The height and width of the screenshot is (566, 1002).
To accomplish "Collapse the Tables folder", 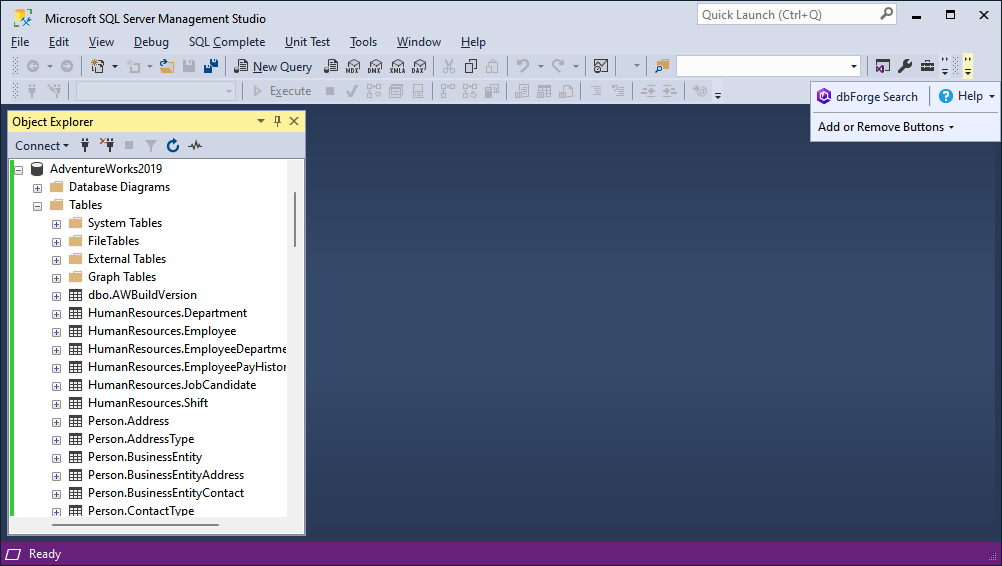I will point(38,206).
